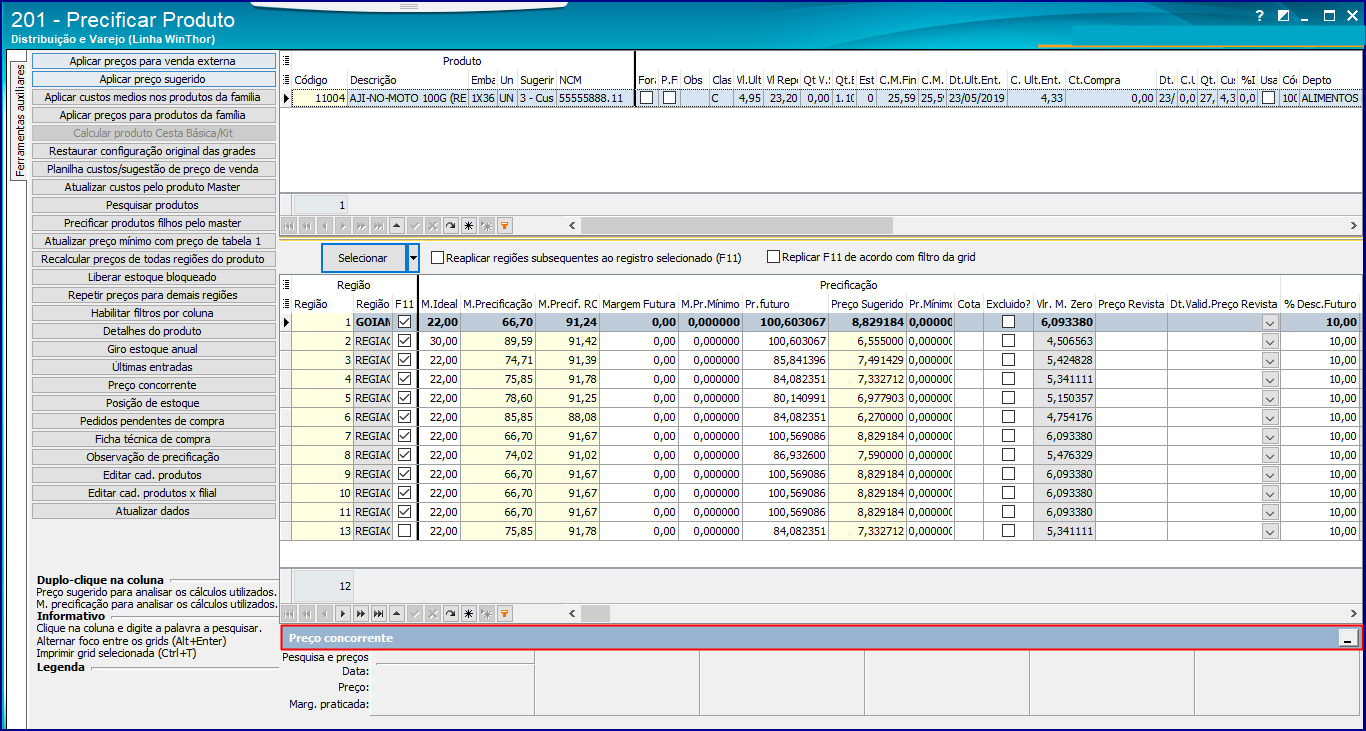The height and width of the screenshot is (731, 1366).
Task: Toggle F11 checkbox for region 1 GOIAN
Action: coord(404,322)
